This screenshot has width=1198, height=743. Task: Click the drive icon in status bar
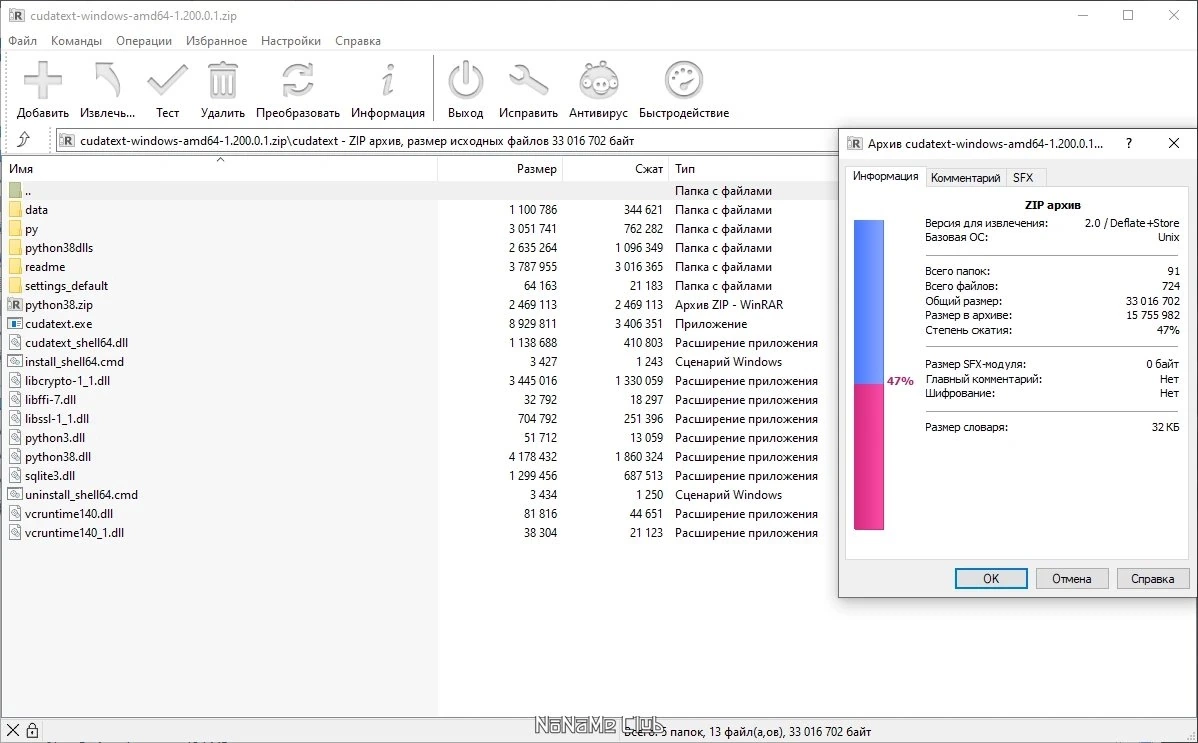pos(12,730)
